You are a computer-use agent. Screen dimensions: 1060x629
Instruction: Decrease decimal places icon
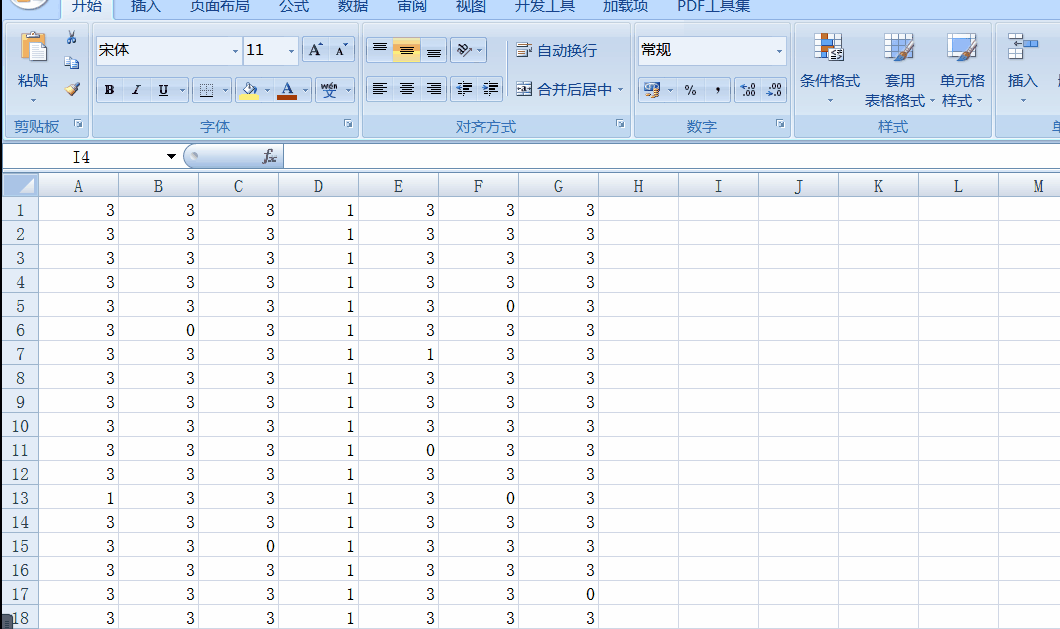tap(774, 89)
